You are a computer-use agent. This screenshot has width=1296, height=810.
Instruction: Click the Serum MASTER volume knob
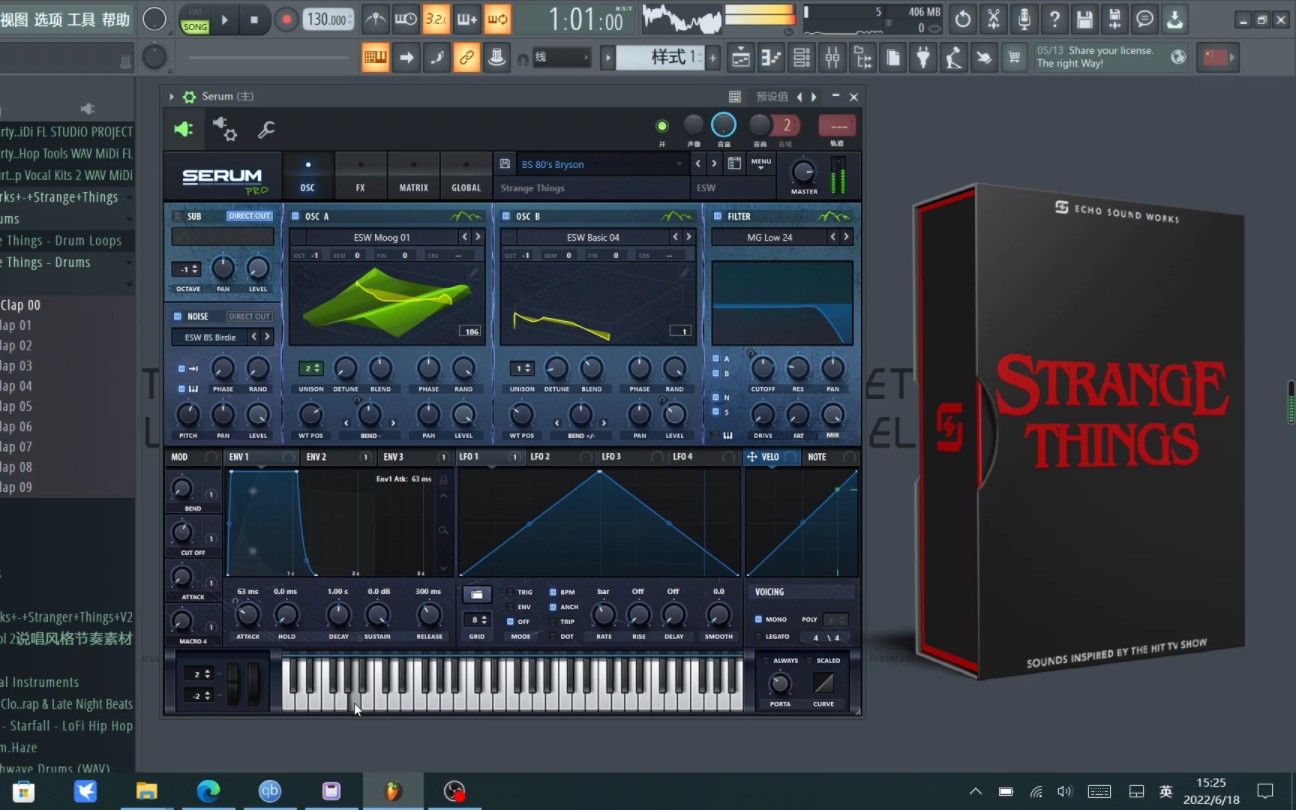point(804,172)
